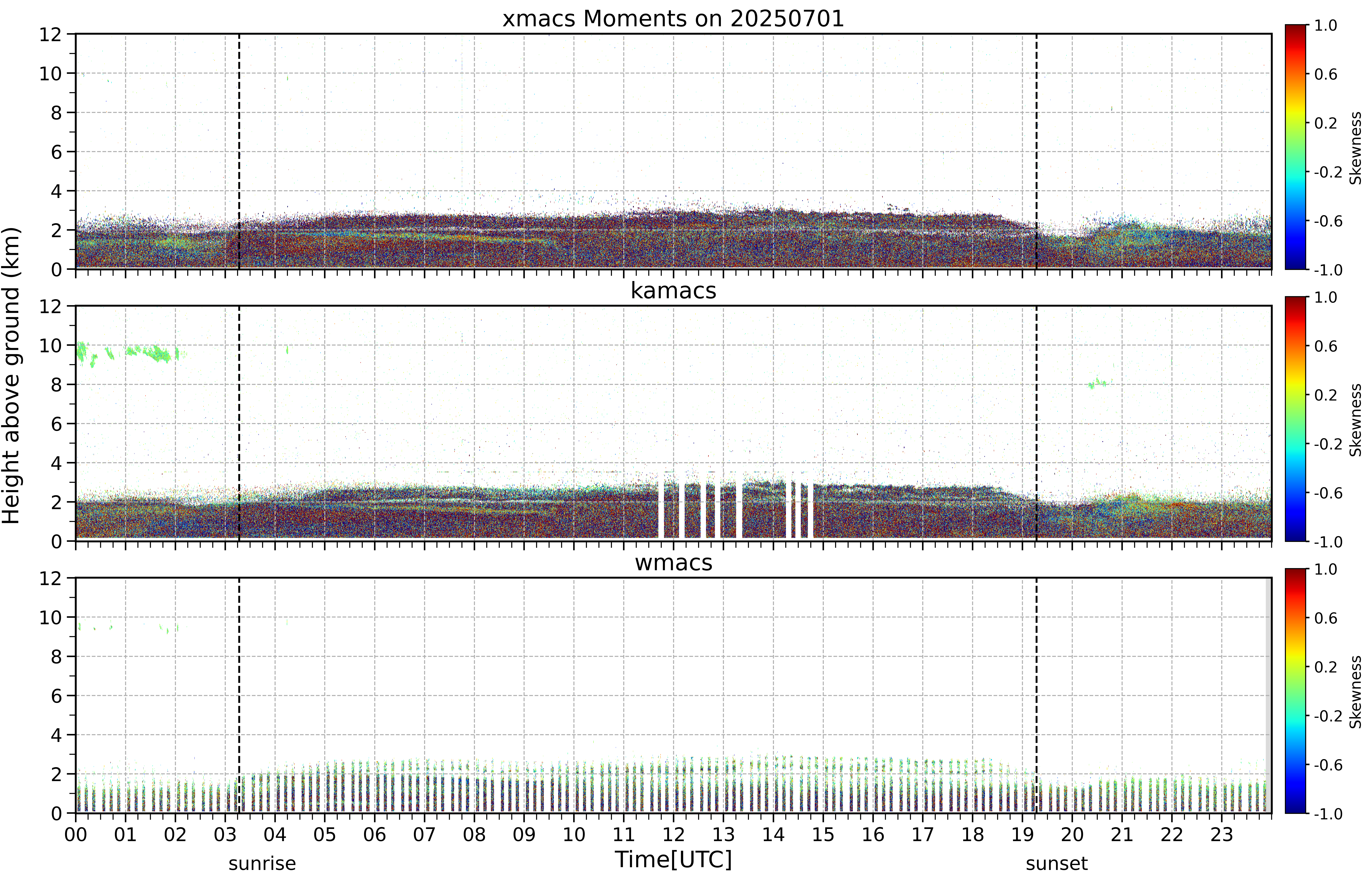This screenshot has width=1372, height=883.
Task: Click the sunrise dashed line in xmacs panel
Action: point(239,151)
